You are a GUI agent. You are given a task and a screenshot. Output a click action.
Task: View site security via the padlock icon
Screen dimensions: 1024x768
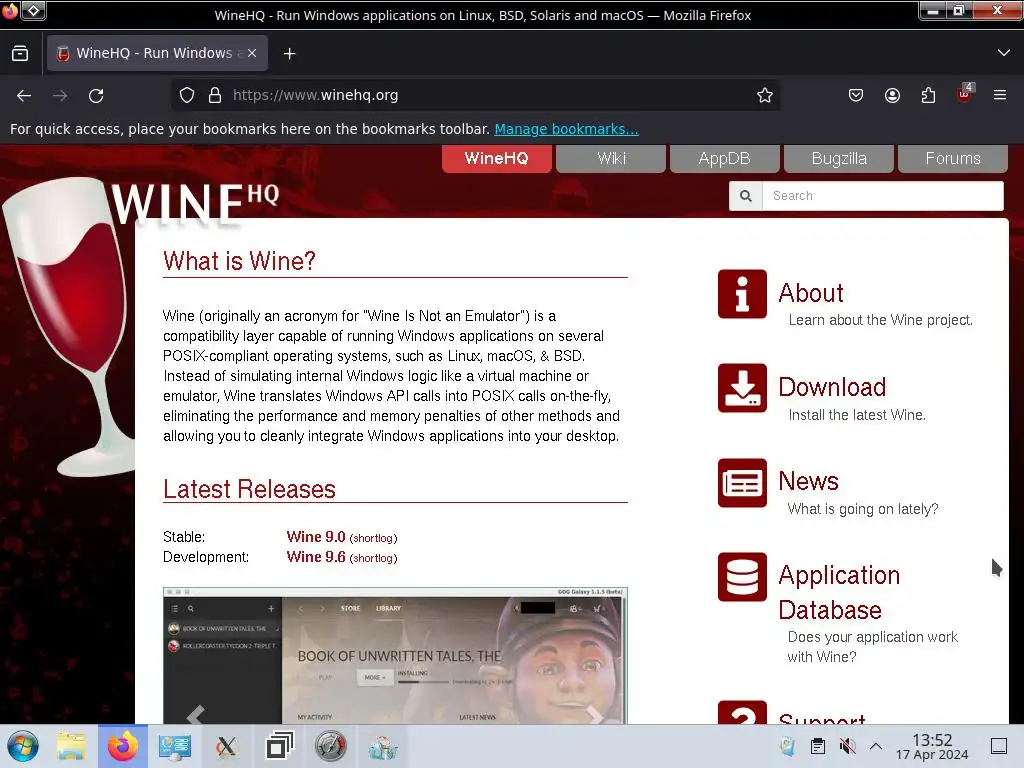(x=215, y=95)
